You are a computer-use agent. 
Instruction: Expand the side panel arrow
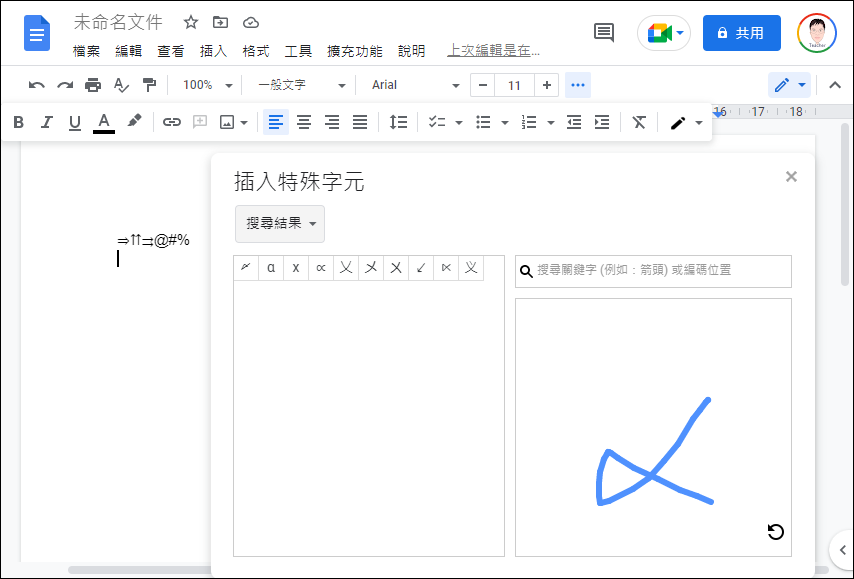(843, 550)
